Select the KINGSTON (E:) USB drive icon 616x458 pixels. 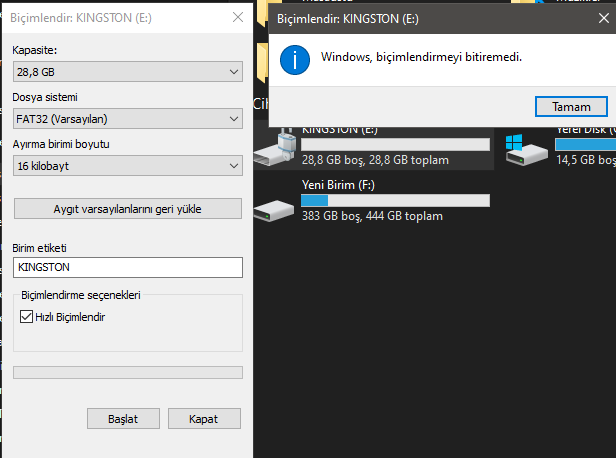(x=275, y=146)
